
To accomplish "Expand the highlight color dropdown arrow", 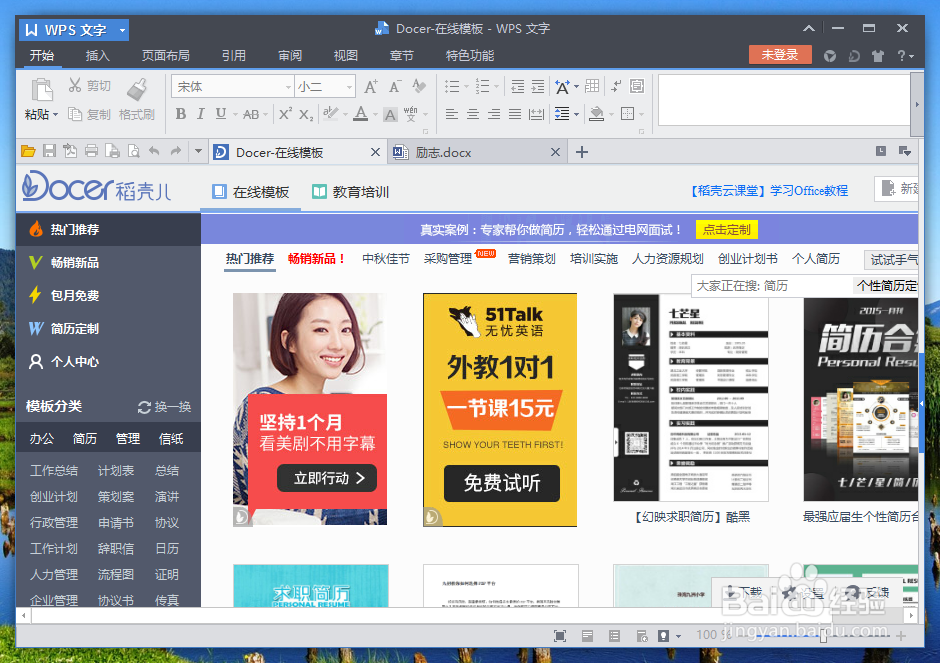I will tap(346, 114).
